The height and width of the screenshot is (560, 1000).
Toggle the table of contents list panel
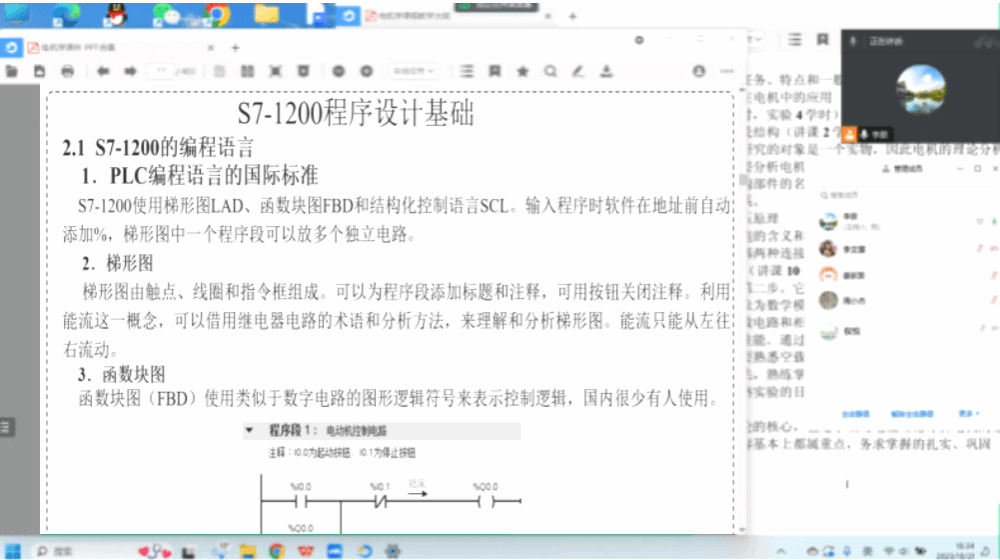466,72
